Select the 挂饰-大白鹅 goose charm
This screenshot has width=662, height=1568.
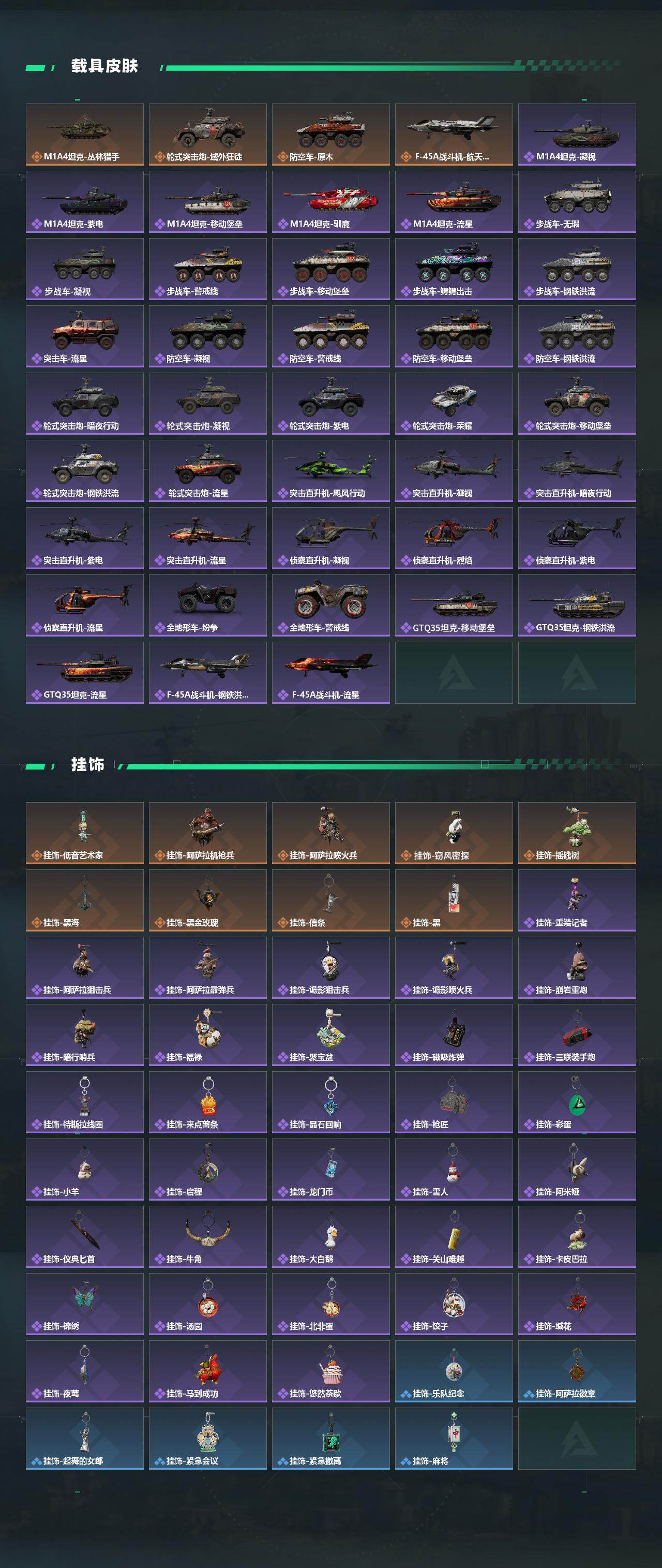(x=330, y=1237)
